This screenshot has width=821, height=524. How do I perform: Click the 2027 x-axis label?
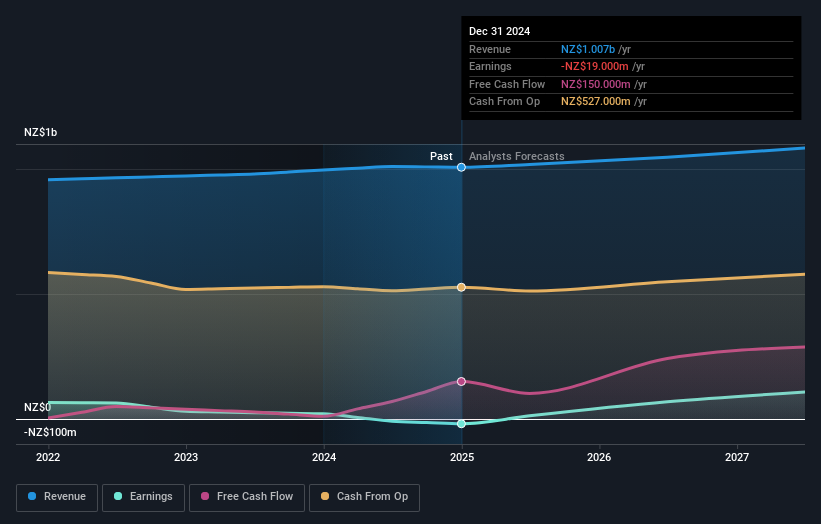point(737,458)
